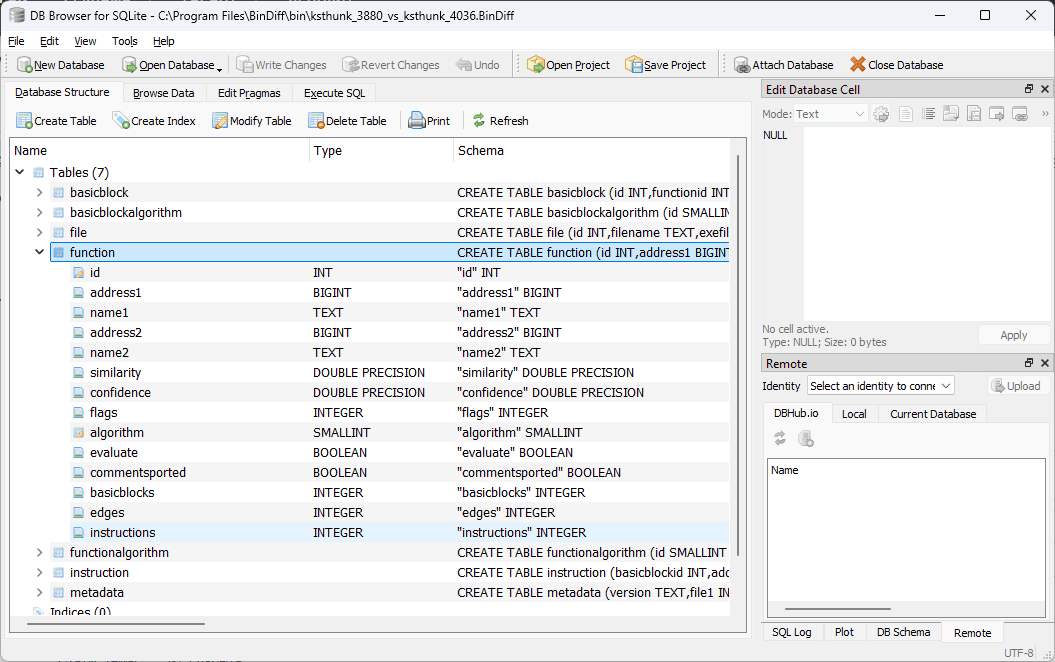Click the Delete Table icon
The width and height of the screenshot is (1055, 662).
coord(316,121)
